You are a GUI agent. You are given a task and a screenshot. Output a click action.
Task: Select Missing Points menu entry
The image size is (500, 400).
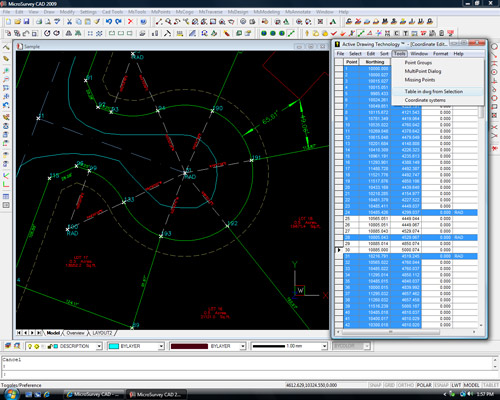click(x=420, y=80)
